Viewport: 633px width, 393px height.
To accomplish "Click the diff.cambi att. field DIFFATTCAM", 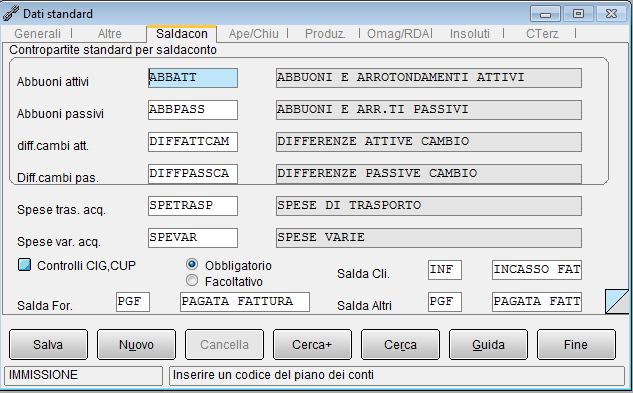I will 193,142.
